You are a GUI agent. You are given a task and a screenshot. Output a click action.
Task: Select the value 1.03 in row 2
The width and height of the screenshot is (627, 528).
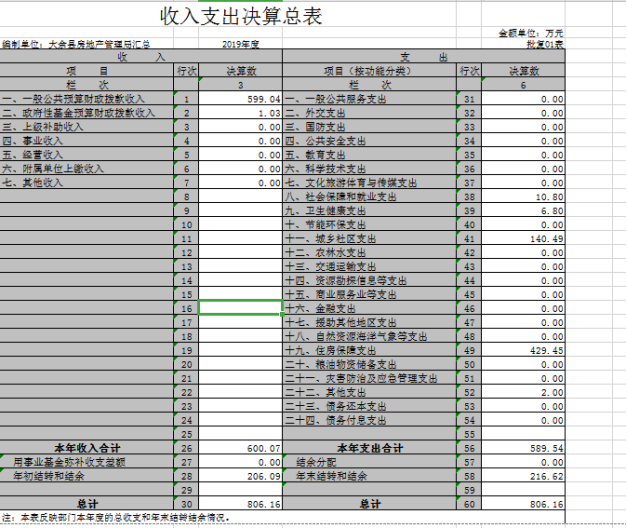pos(240,113)
